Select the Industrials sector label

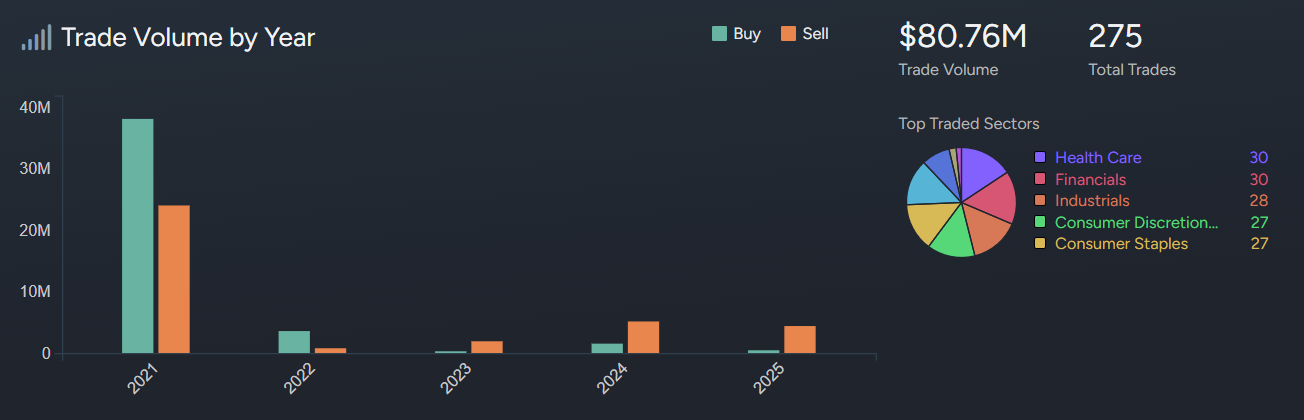(1092, 201)
